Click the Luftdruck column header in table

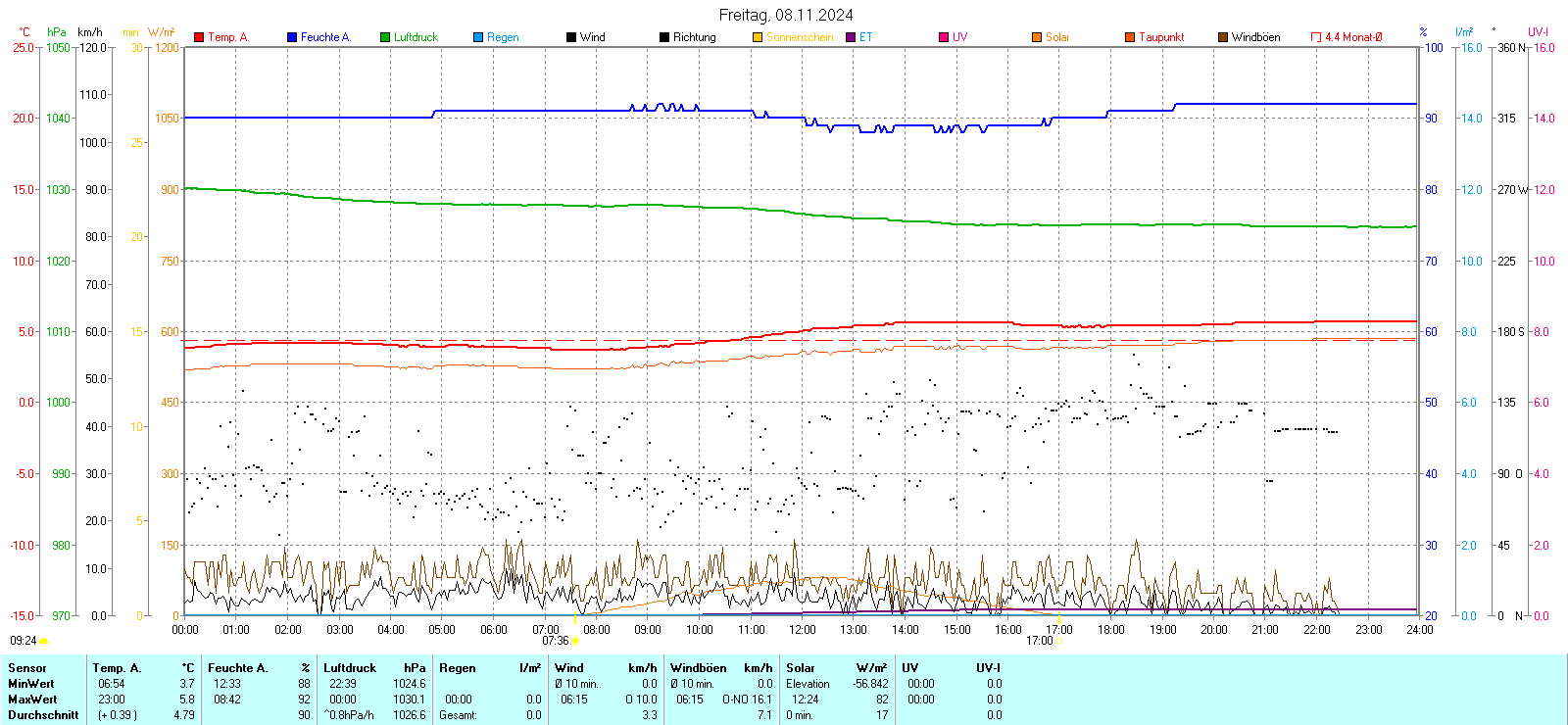point(350,668)
